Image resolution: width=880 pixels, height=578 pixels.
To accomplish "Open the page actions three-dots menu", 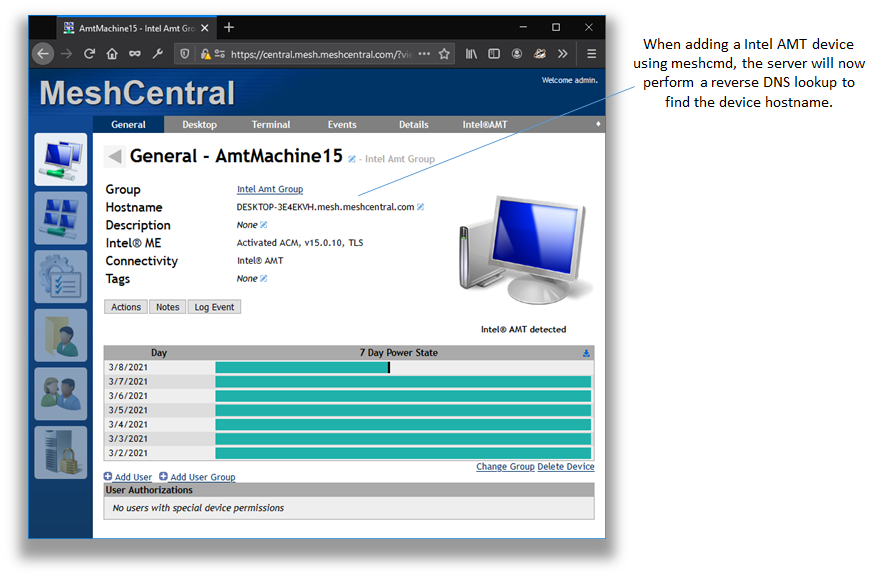I will point(424,54).
